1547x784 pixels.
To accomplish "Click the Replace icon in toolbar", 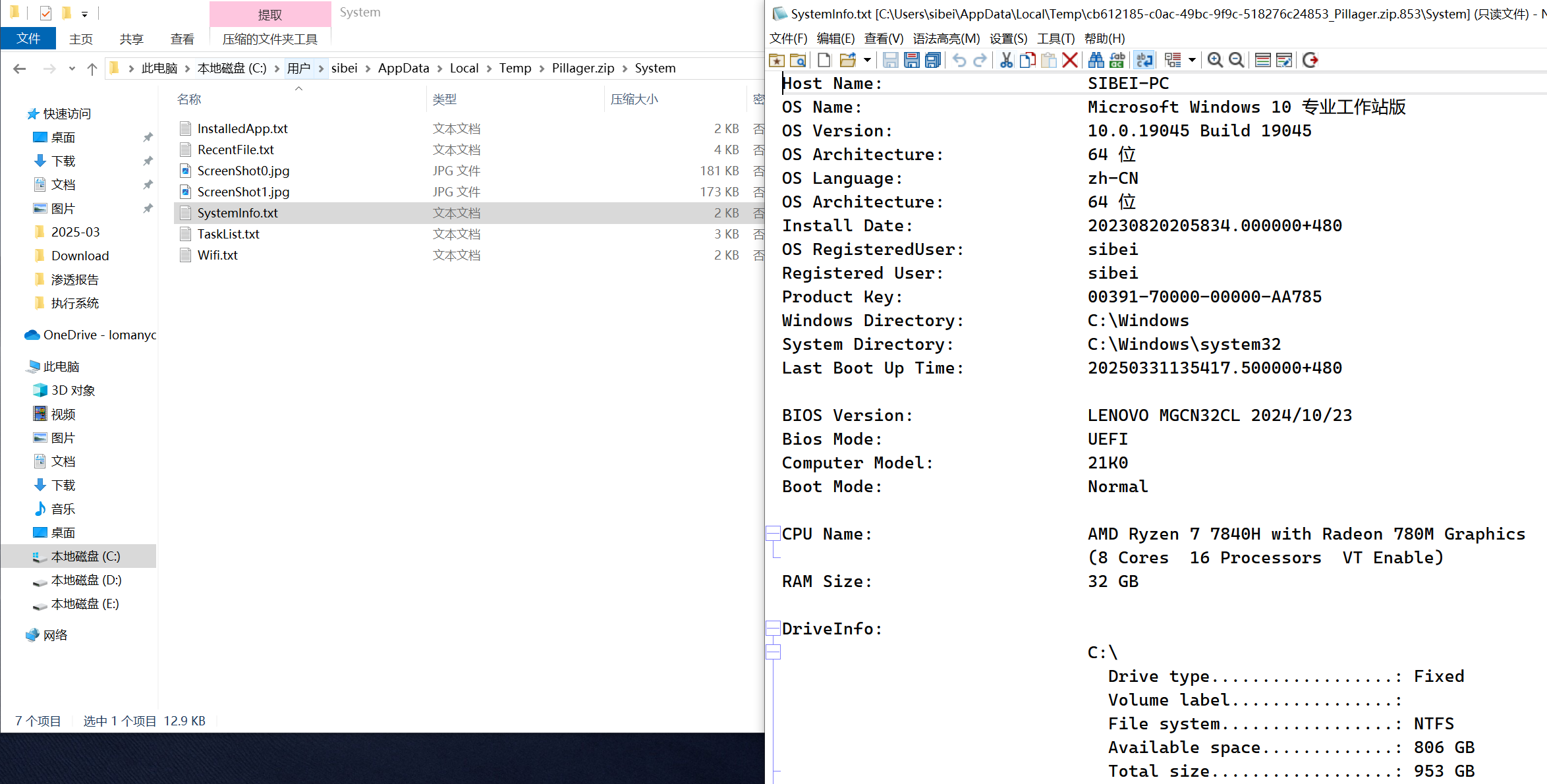I will (x=1117, y=60).
